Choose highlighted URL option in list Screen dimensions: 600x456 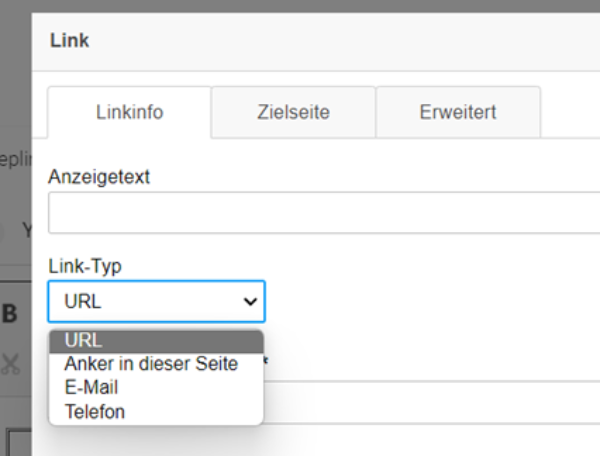pyautogui.click(x=157, y=340)
